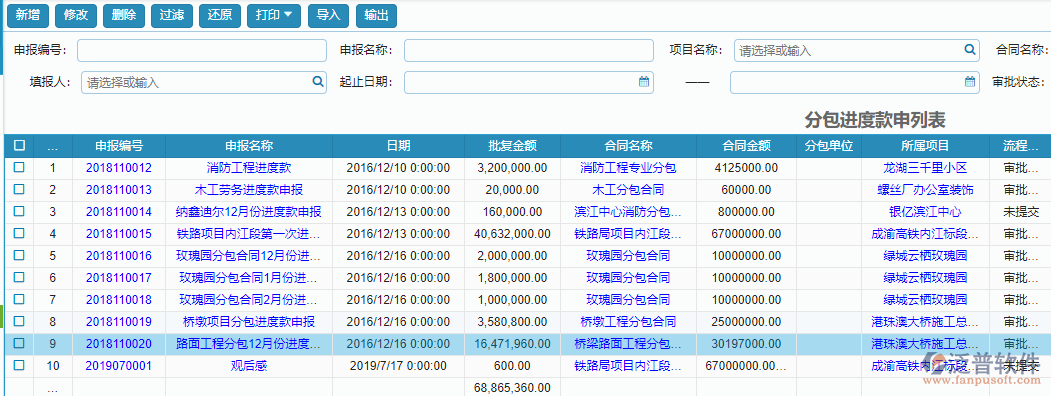Open the 项目名称 combo box

pyautogui.click(x=857, y=50)
